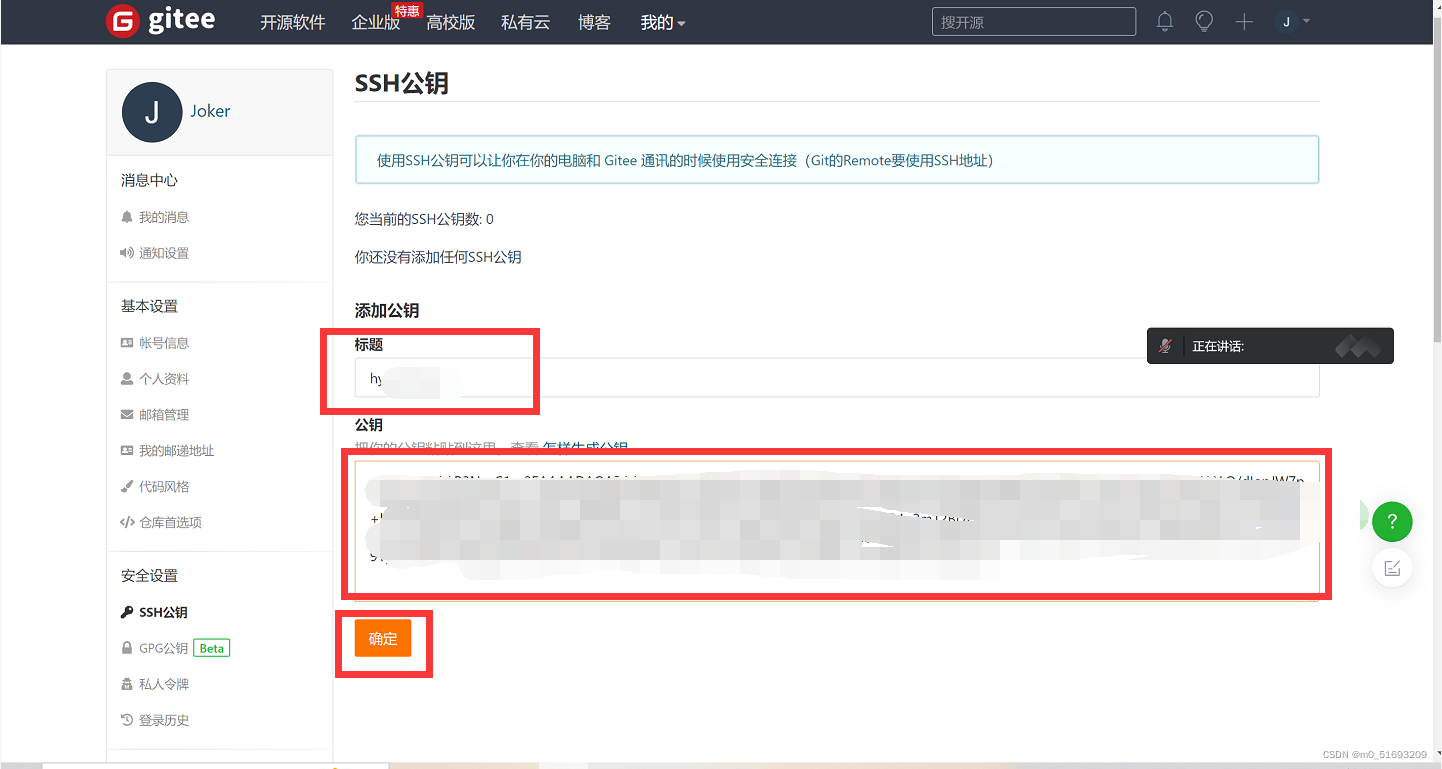Viewport: 1442px width, 769px height.
Task: Click the feedback pencil icon below help button
Action: (1392, 567)
